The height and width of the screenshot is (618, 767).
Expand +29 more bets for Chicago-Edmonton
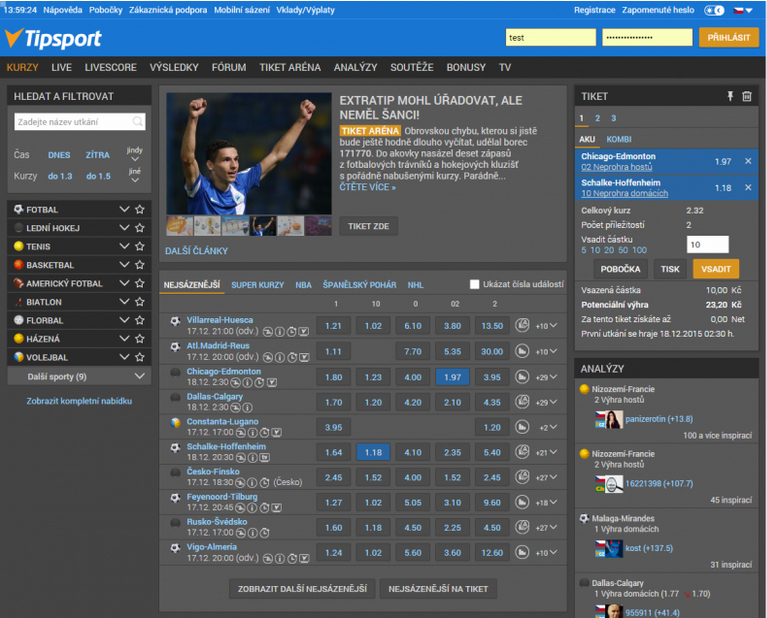(x=546, y=377)
